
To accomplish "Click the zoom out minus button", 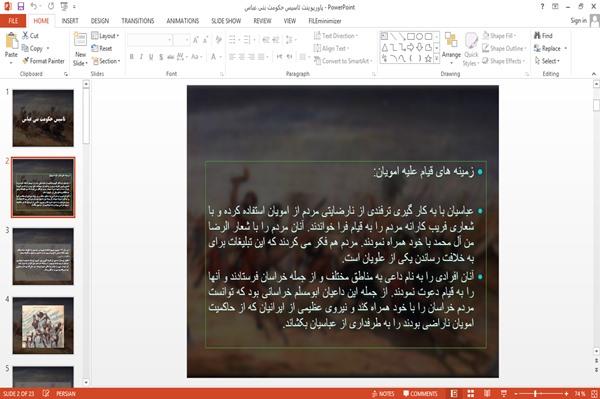I will tap(516, 394).
